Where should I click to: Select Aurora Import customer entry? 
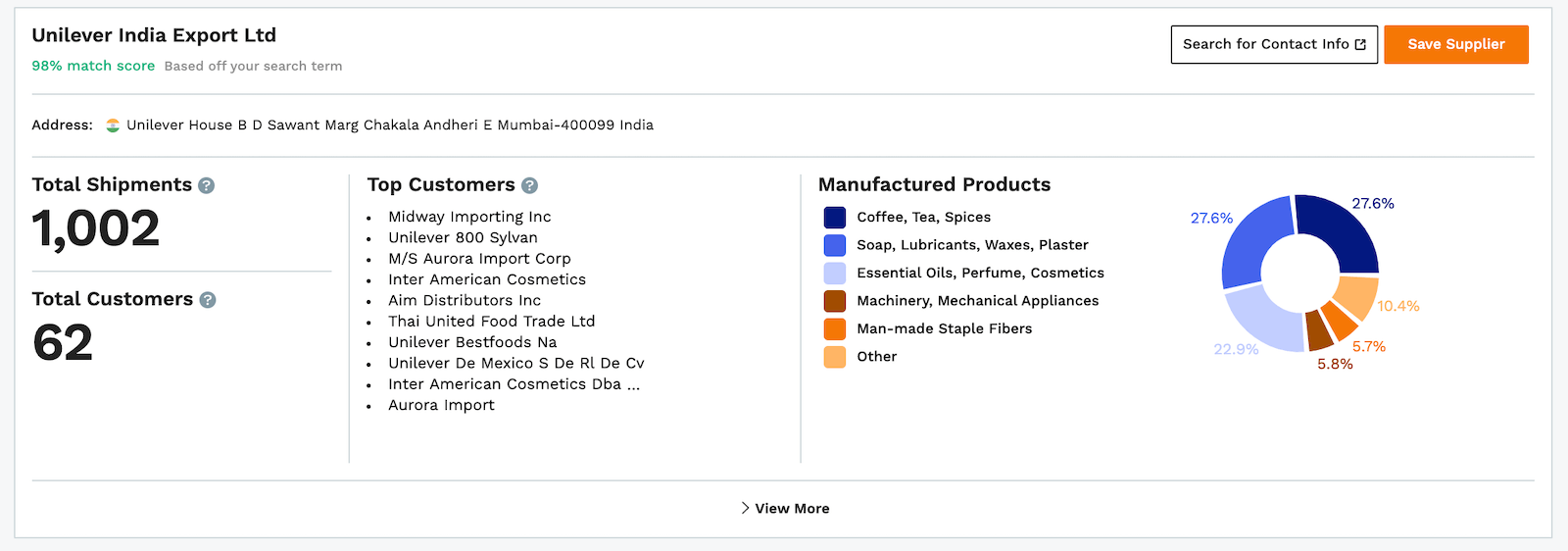(x=441, y=405)
